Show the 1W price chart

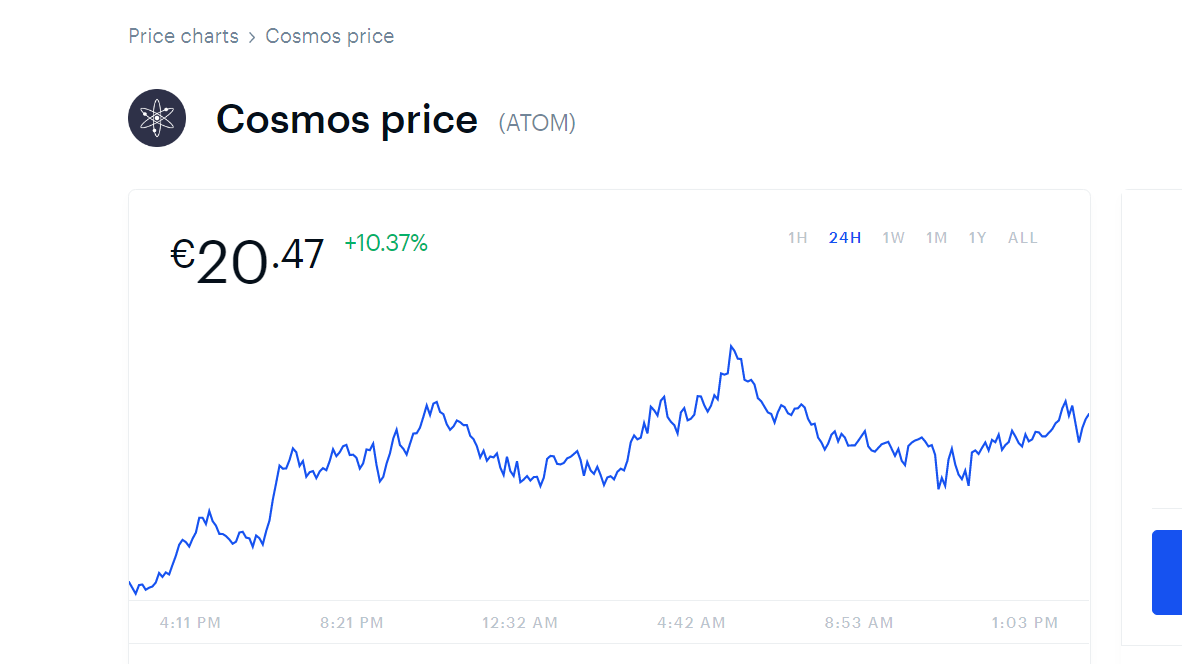click(x=893, y=238)
